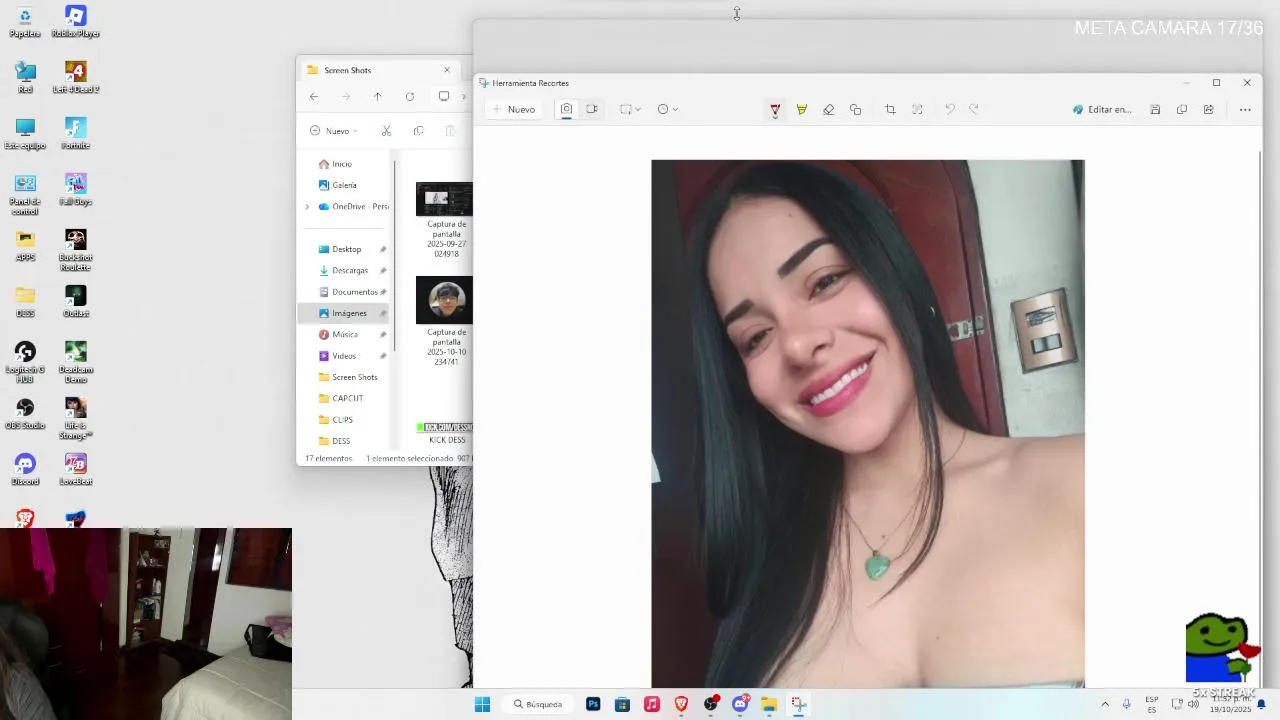Open the Desktop quick access folder
This screenshot has width=1280, height=720.
tap(346, 249)
